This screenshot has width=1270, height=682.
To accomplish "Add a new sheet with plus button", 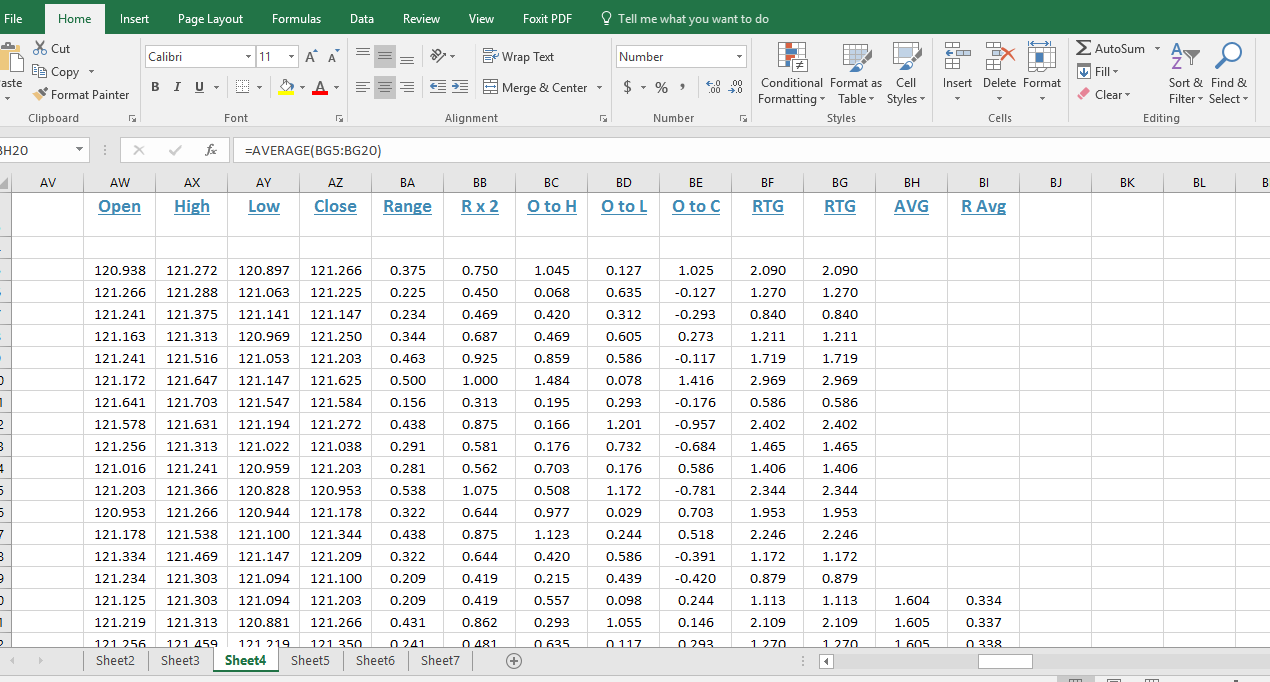I will [514, 661].
